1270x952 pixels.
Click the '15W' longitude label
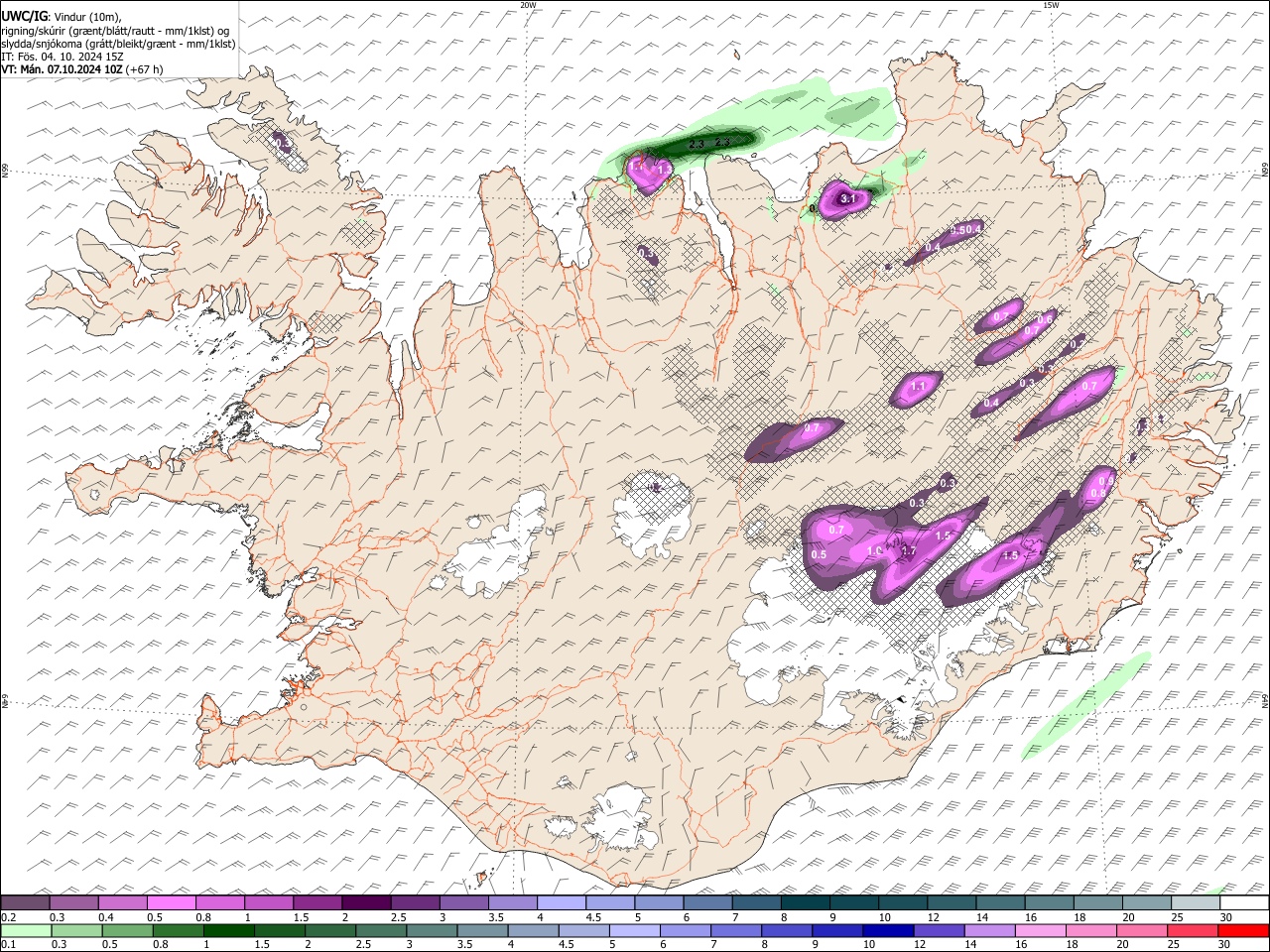1051,5
